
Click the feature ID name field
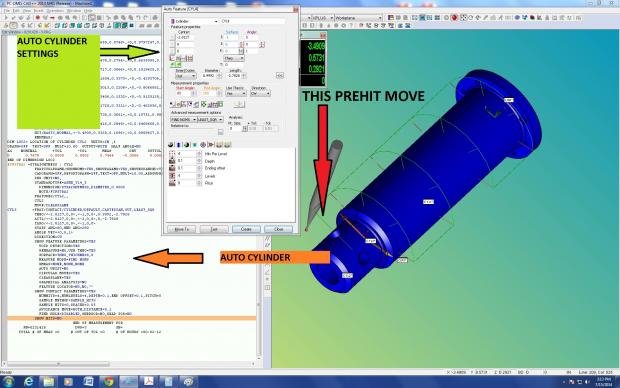(252, 21)
